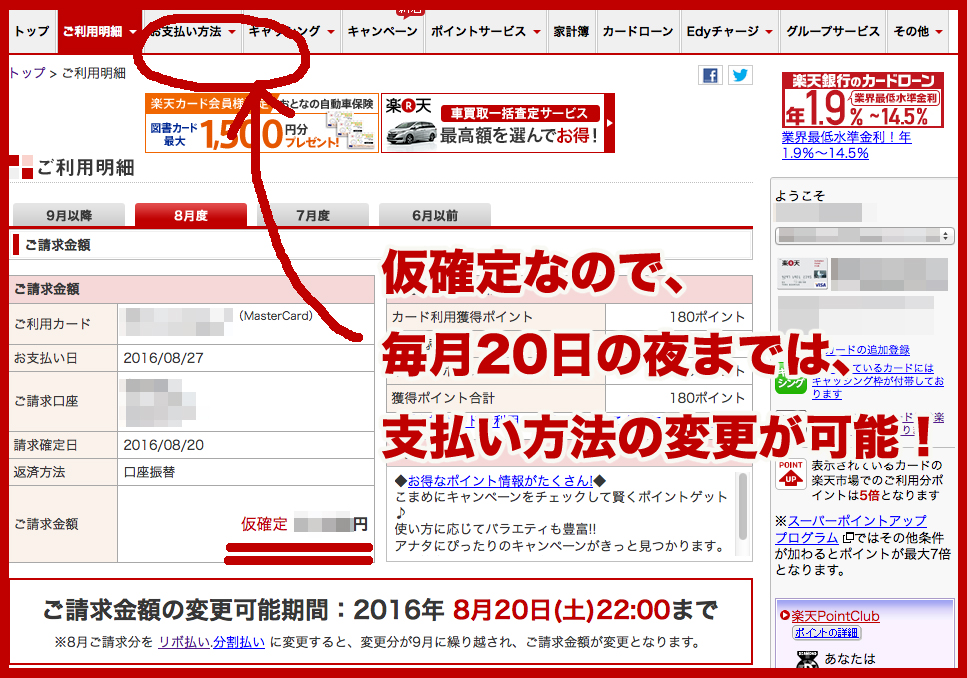Click the 楽天銀行のカードローン ad image

(x=863, y=100)
